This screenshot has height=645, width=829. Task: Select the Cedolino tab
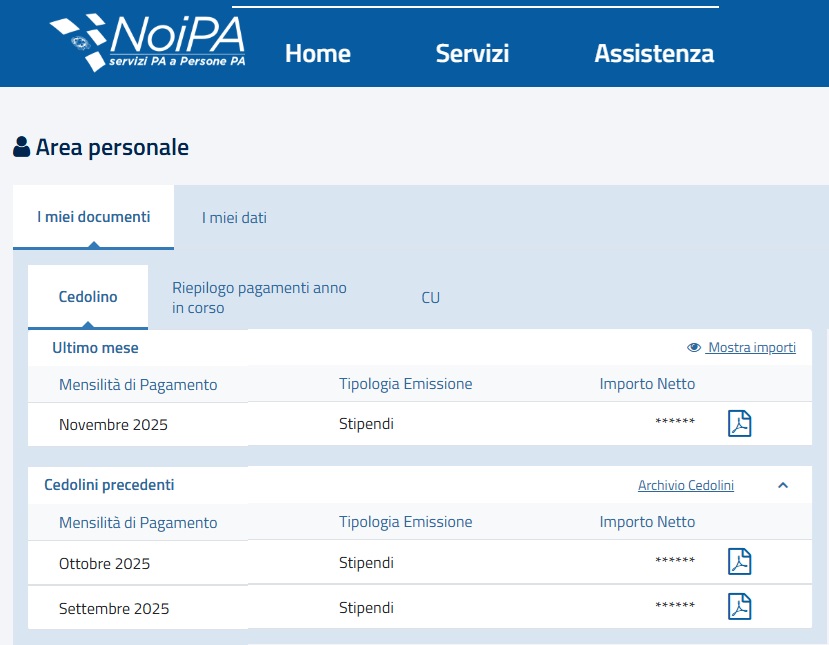(88, 297)
